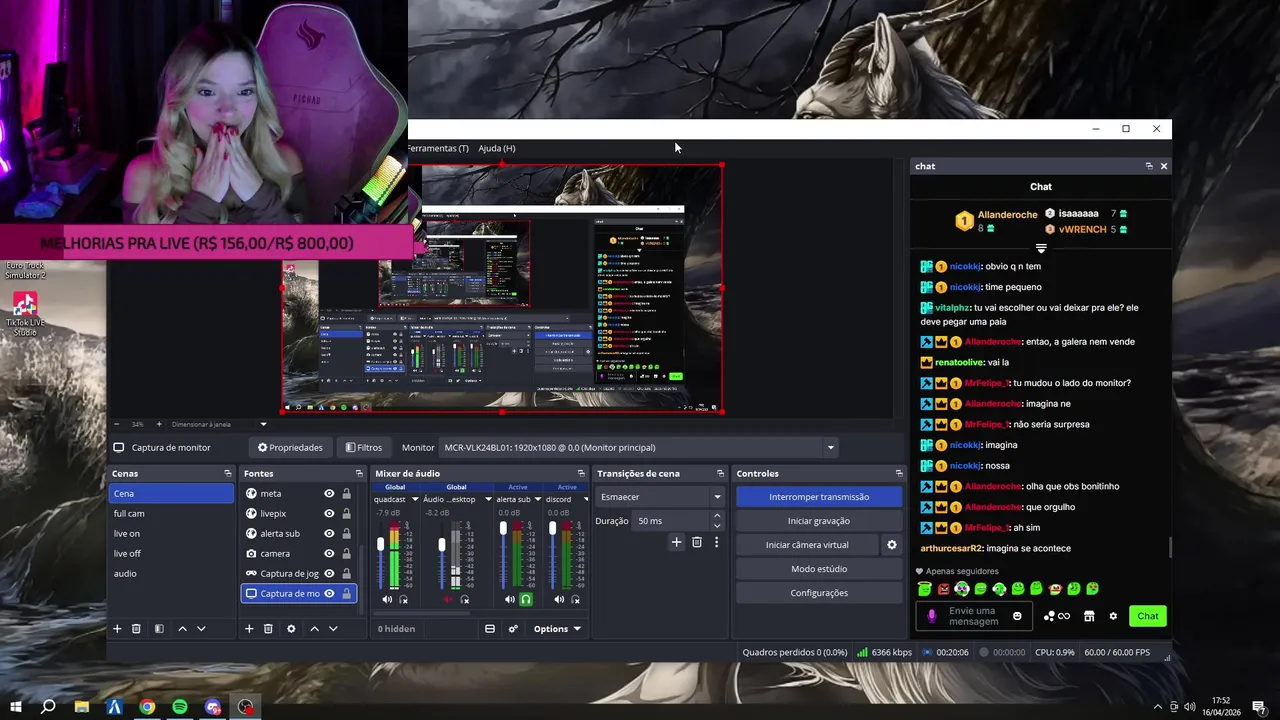Move source up with Fontes up arrow

pyautogui.click(x=314, y=629)
